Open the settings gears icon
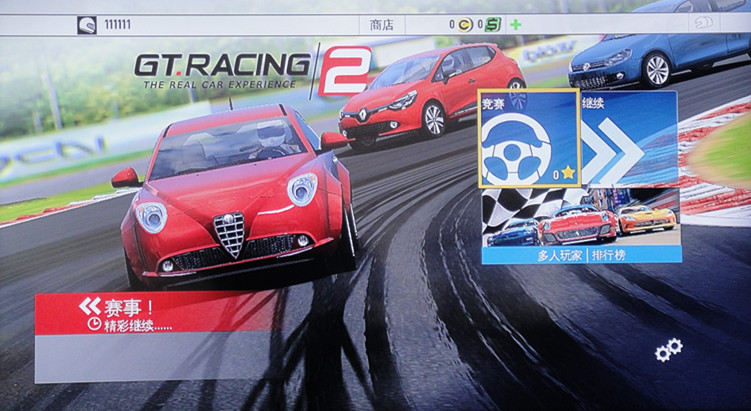 (669, 350)
